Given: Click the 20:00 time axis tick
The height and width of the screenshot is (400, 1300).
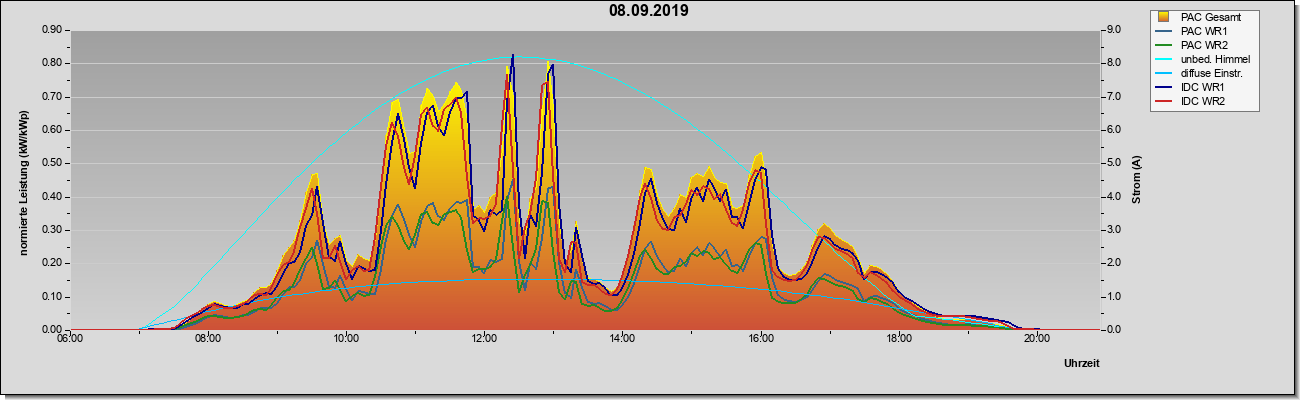Looking at the screenshot, I should point(1037,339).
